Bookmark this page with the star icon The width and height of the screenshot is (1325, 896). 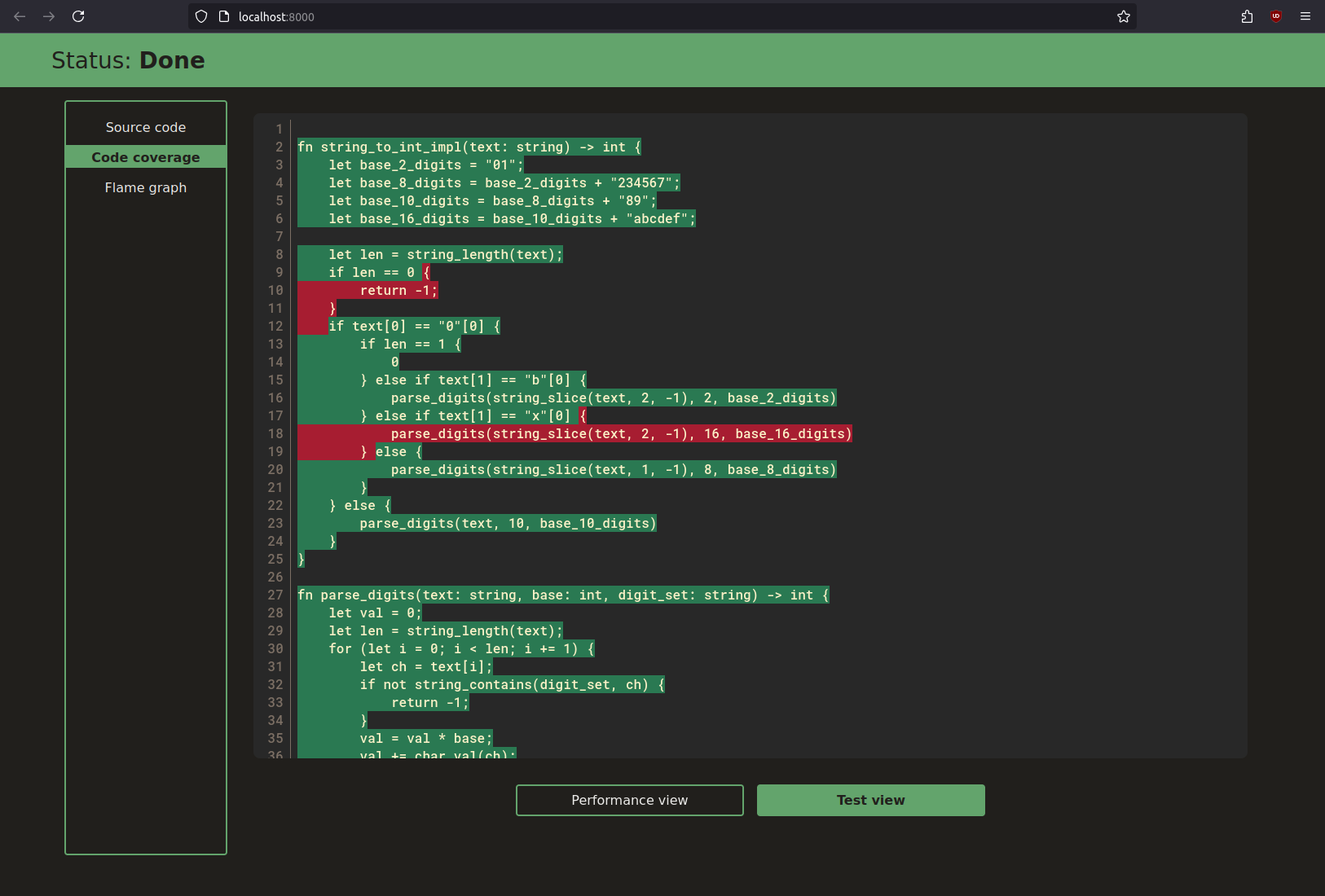click(x=1124, y=16)
